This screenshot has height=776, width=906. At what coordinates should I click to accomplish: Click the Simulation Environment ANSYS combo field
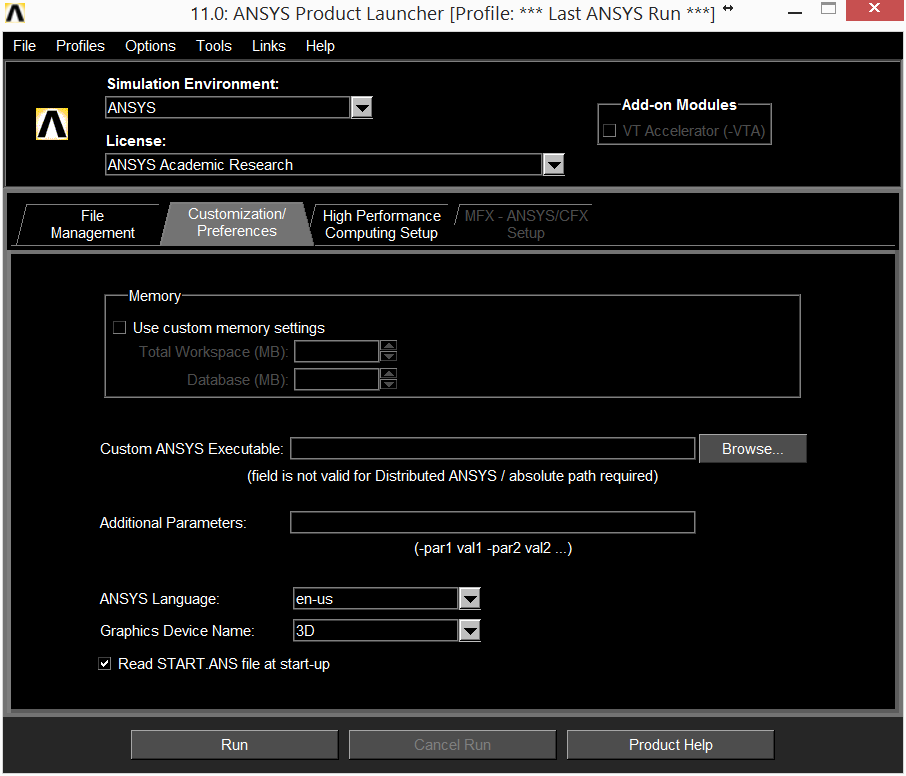(228, 107)
